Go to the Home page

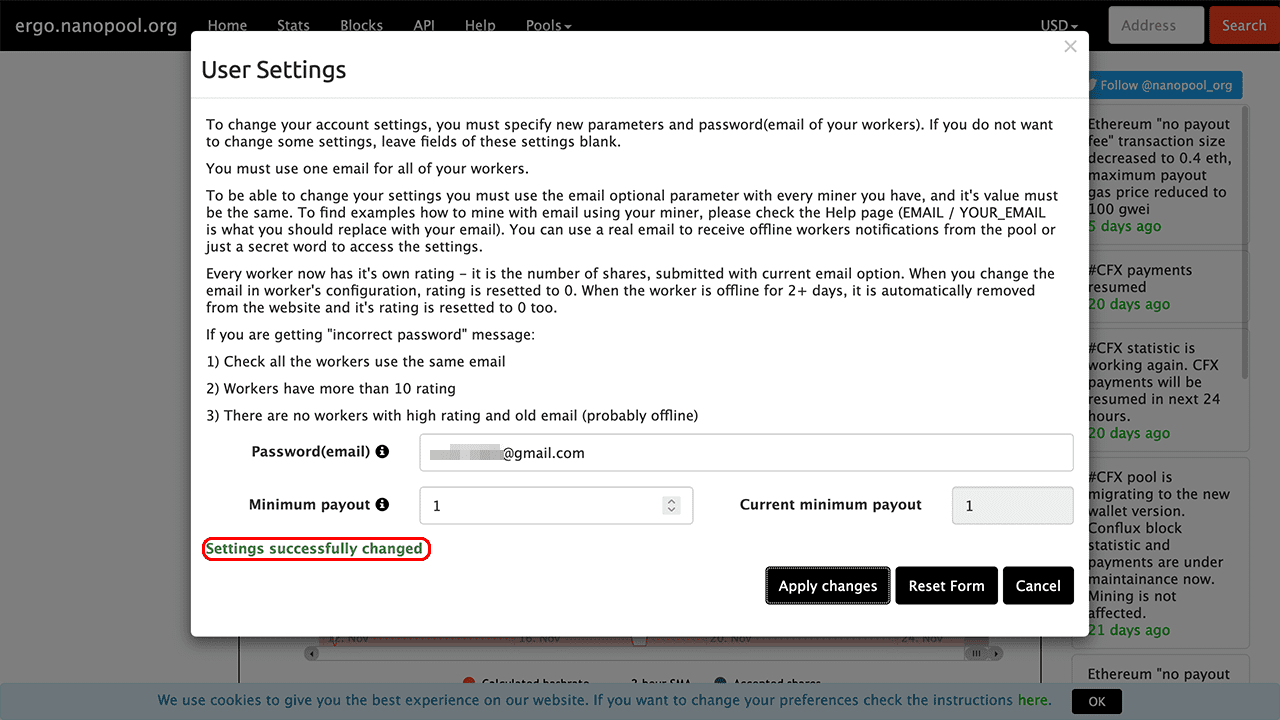coord(227,26)
